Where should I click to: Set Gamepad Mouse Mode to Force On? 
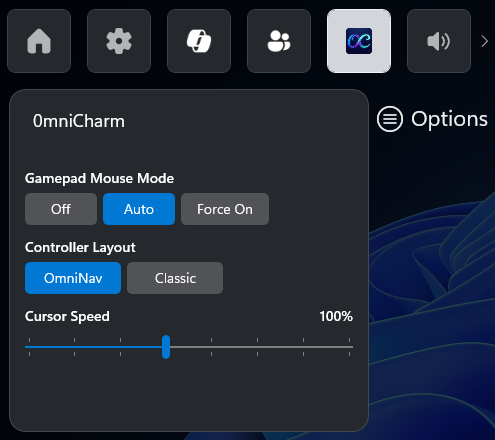[x=225, y=209]
